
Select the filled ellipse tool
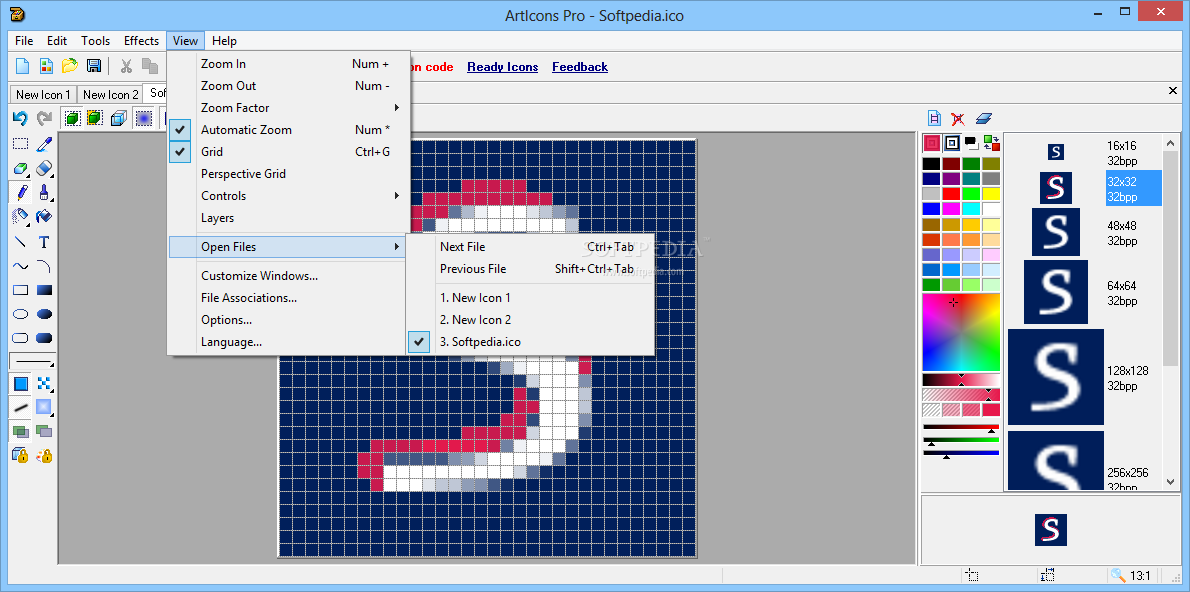(x=44, y=314)
